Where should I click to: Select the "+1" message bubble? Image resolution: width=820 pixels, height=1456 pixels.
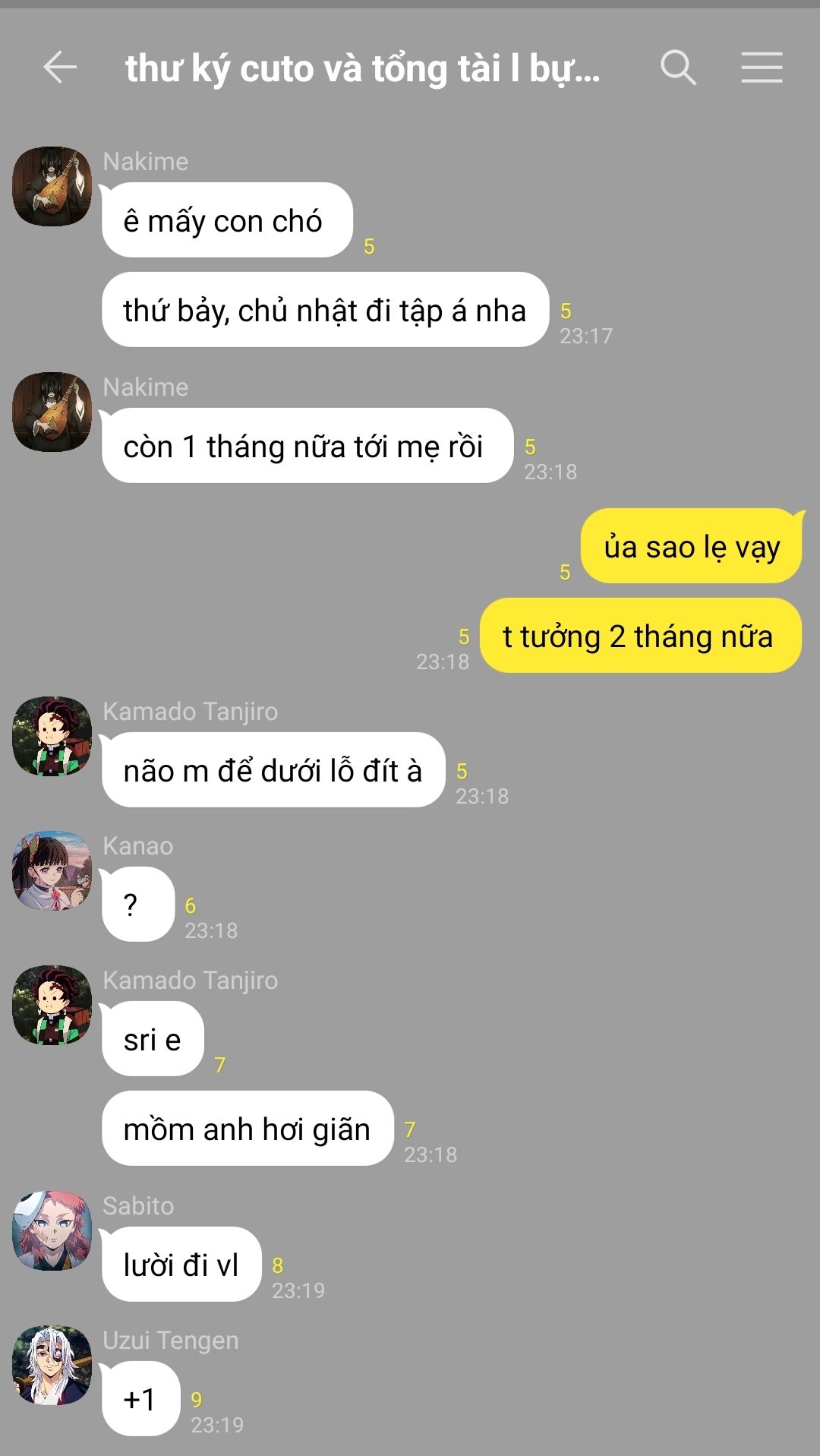[x=140, y=1399]
